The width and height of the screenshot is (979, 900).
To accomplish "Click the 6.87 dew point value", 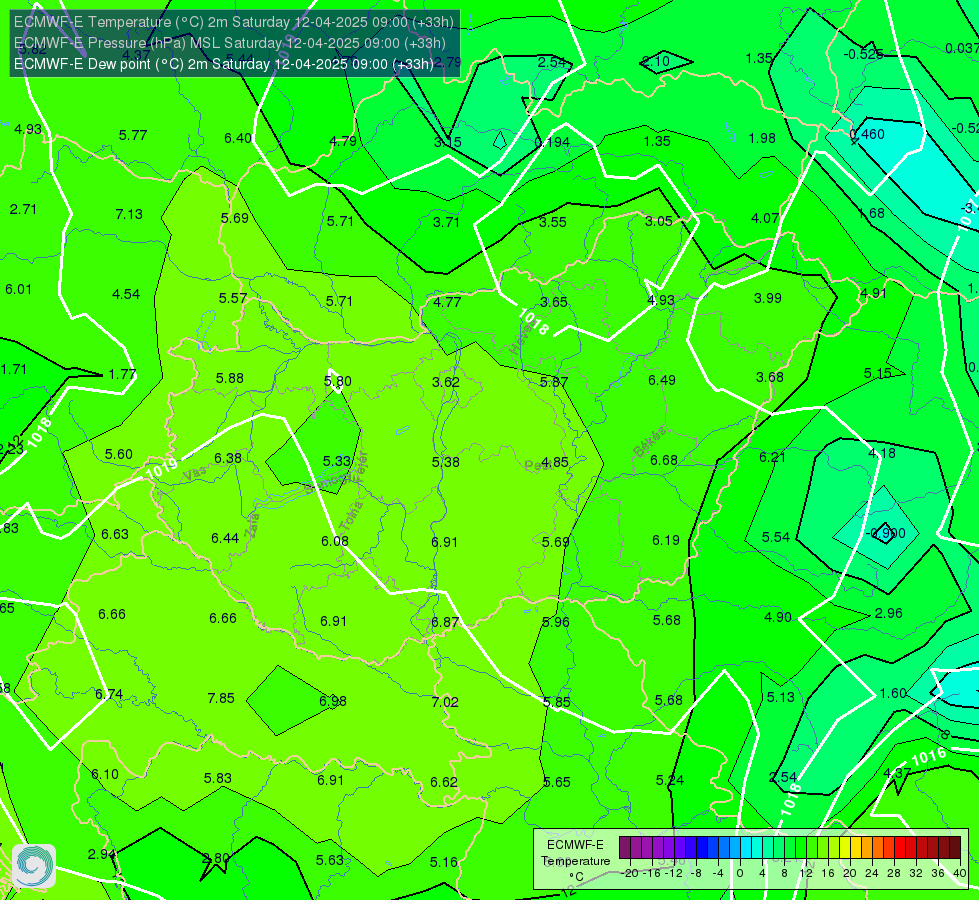I will click(445, 622).
